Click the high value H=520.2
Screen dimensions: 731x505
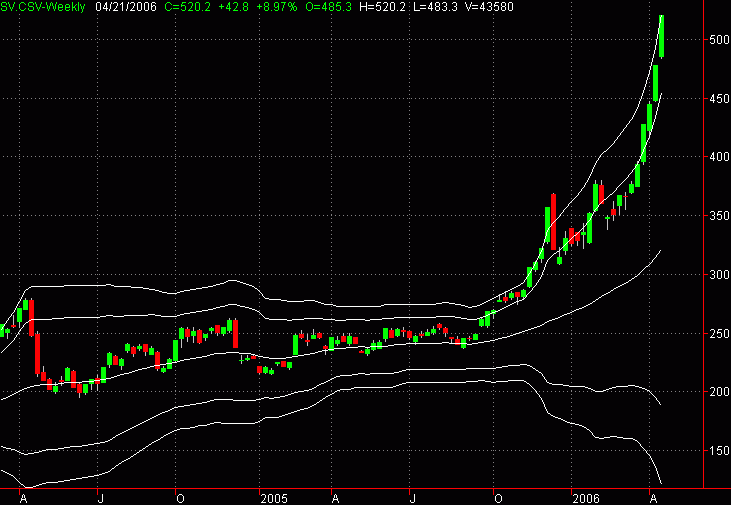(x=382, y=7)
